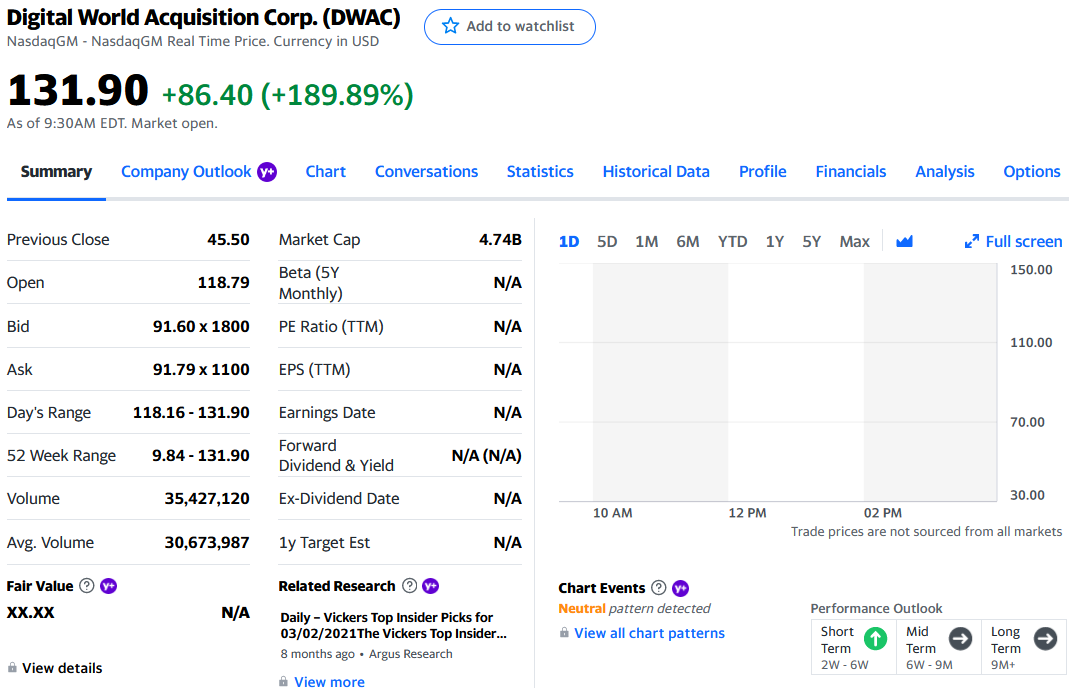Click the star icon in Add to watchlist
1069x688 pixels.
click(450, 27)
